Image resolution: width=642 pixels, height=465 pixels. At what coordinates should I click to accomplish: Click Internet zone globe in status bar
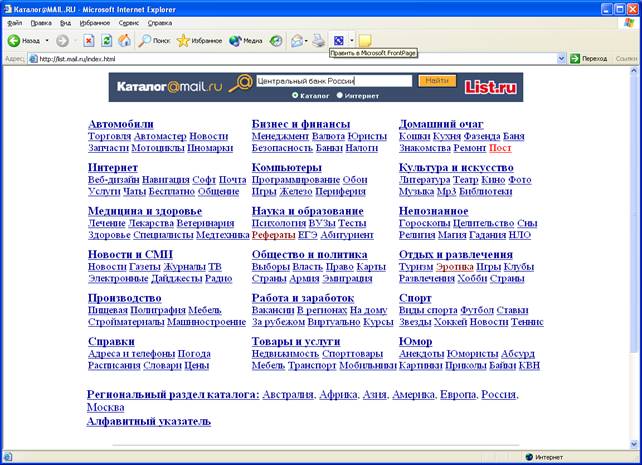click(x=529, y=457)
